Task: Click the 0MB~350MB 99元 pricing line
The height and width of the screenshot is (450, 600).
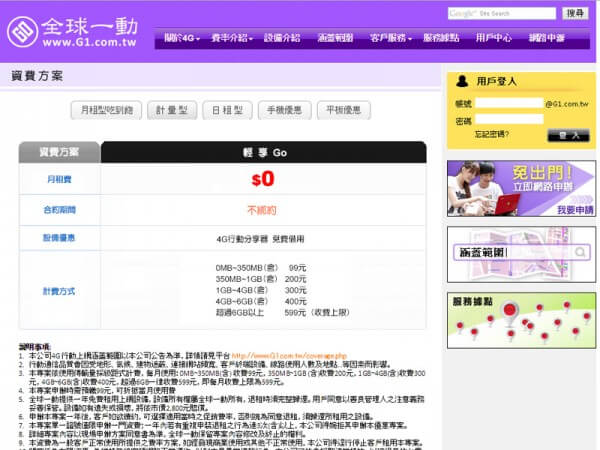Action: click(261, 267)
